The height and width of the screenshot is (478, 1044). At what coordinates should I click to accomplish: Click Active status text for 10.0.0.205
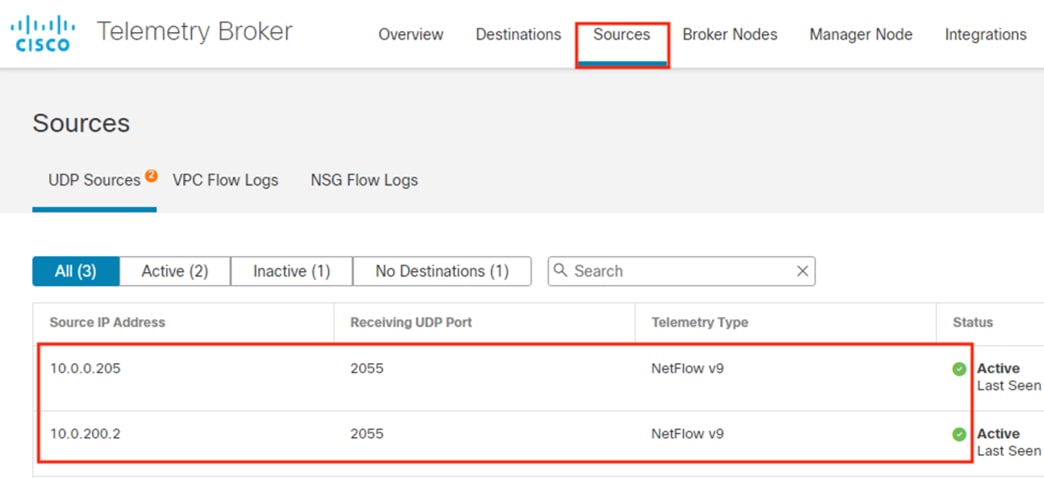[x=998, y=368]
